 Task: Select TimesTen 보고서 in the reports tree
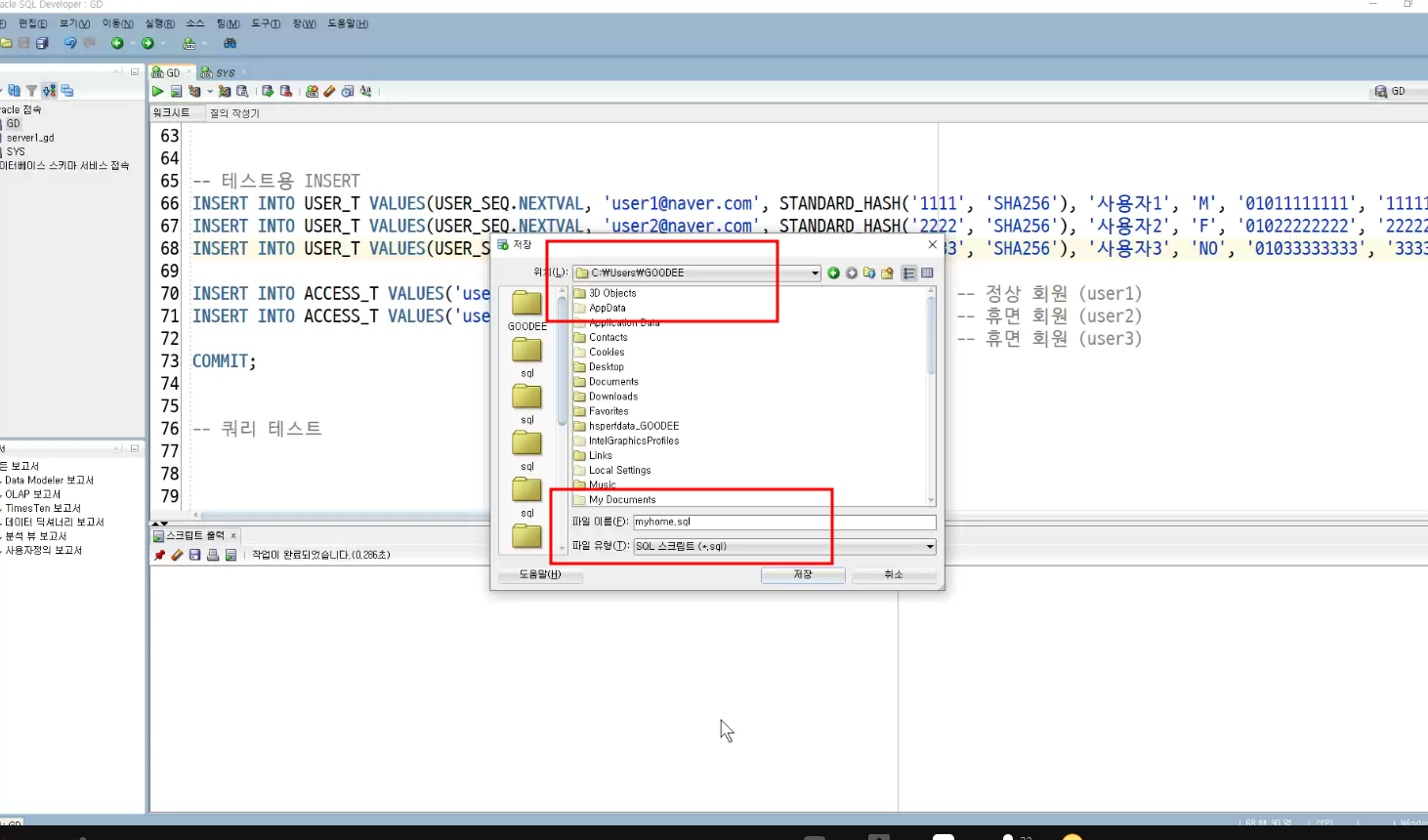(x=42, y=508)
